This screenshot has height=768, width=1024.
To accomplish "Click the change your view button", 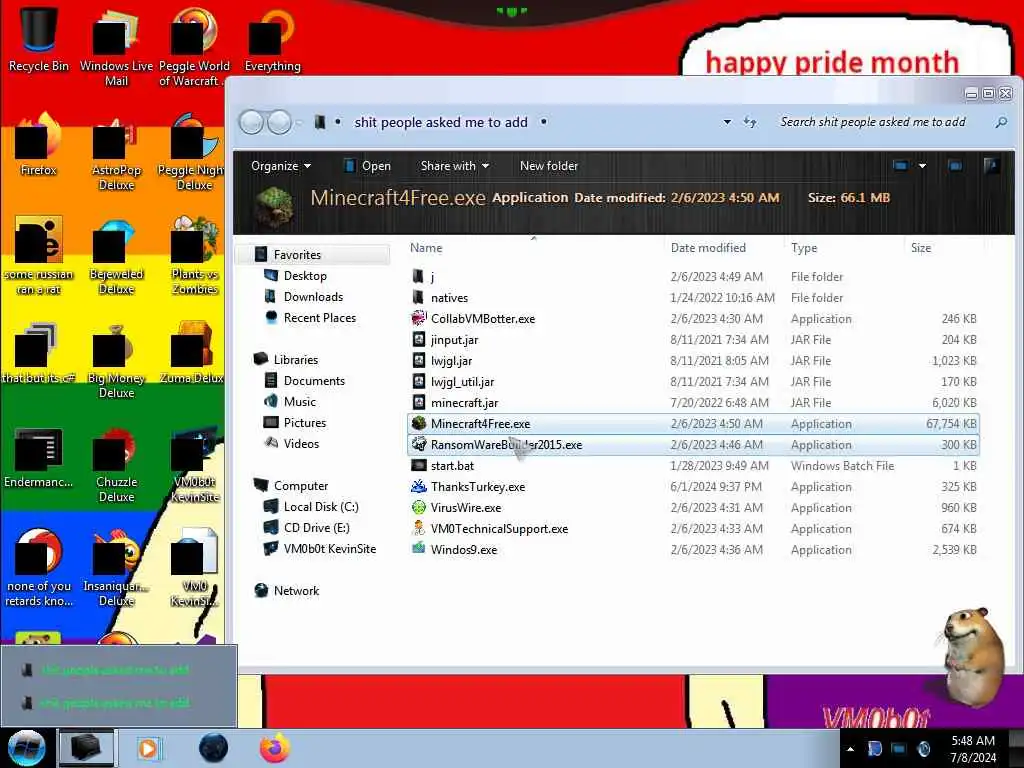I will tap(901, 166).
